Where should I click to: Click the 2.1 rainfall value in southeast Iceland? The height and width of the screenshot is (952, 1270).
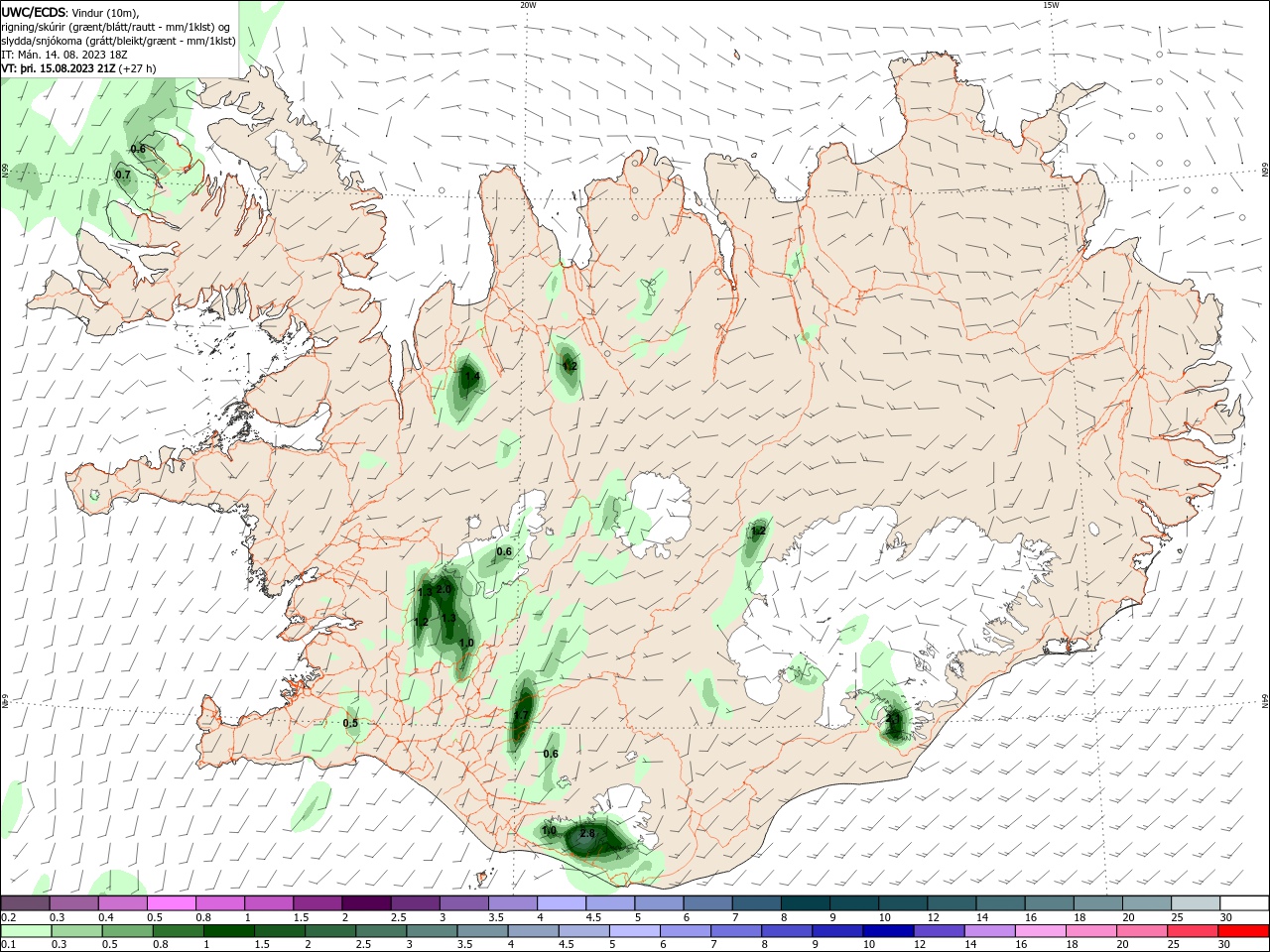click(893, 718)
